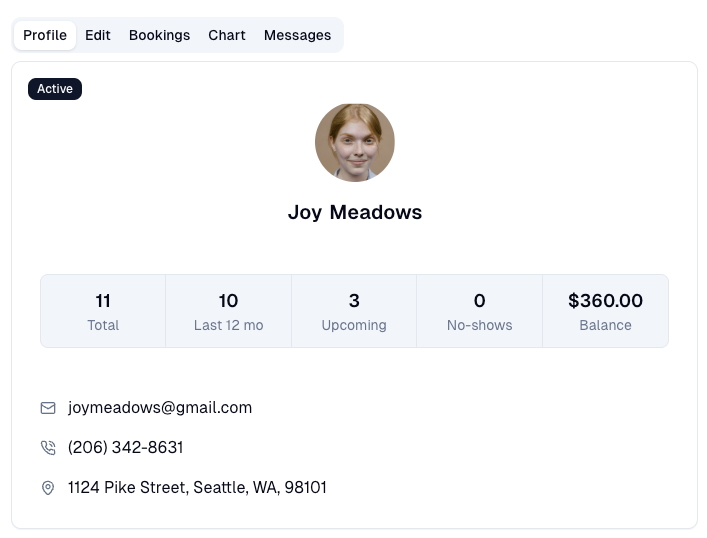Click the envelope email icon
Image resolution: width=707 pixels, height=538 pixels.
(x=48, y=408)
